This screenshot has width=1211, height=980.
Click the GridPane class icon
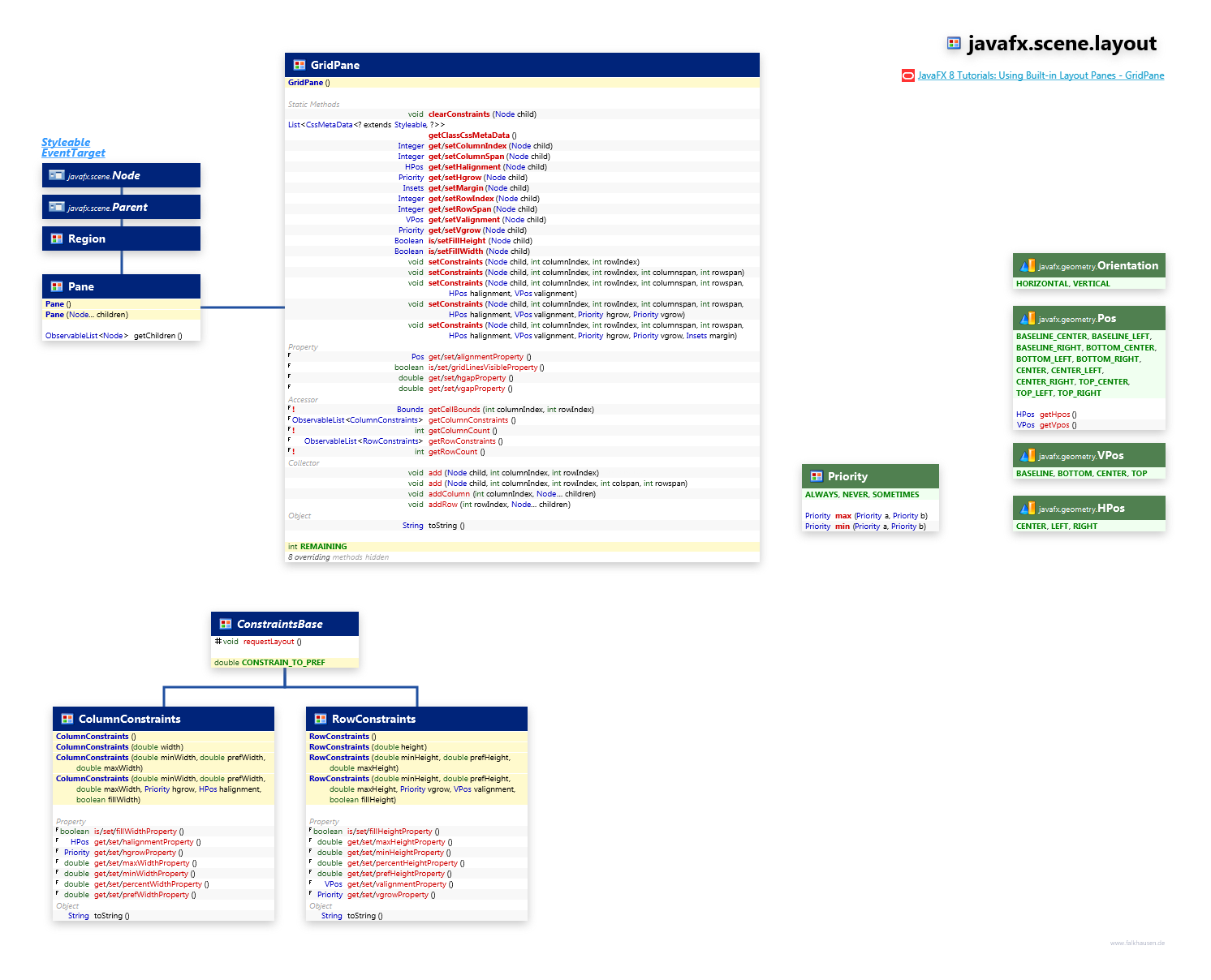click(x=300, y=65)
